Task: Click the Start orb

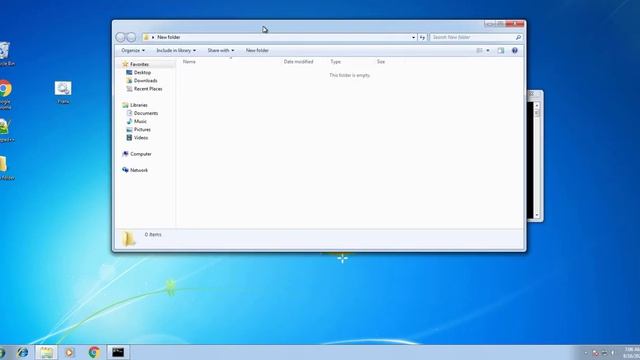Action: [x=2, y=352]
